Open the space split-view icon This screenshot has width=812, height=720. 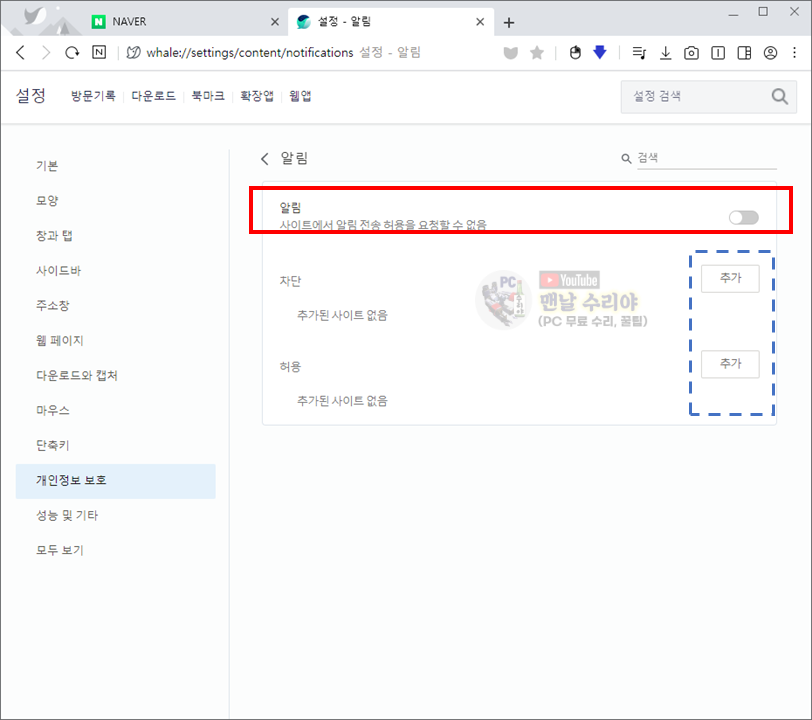(718, 53)
